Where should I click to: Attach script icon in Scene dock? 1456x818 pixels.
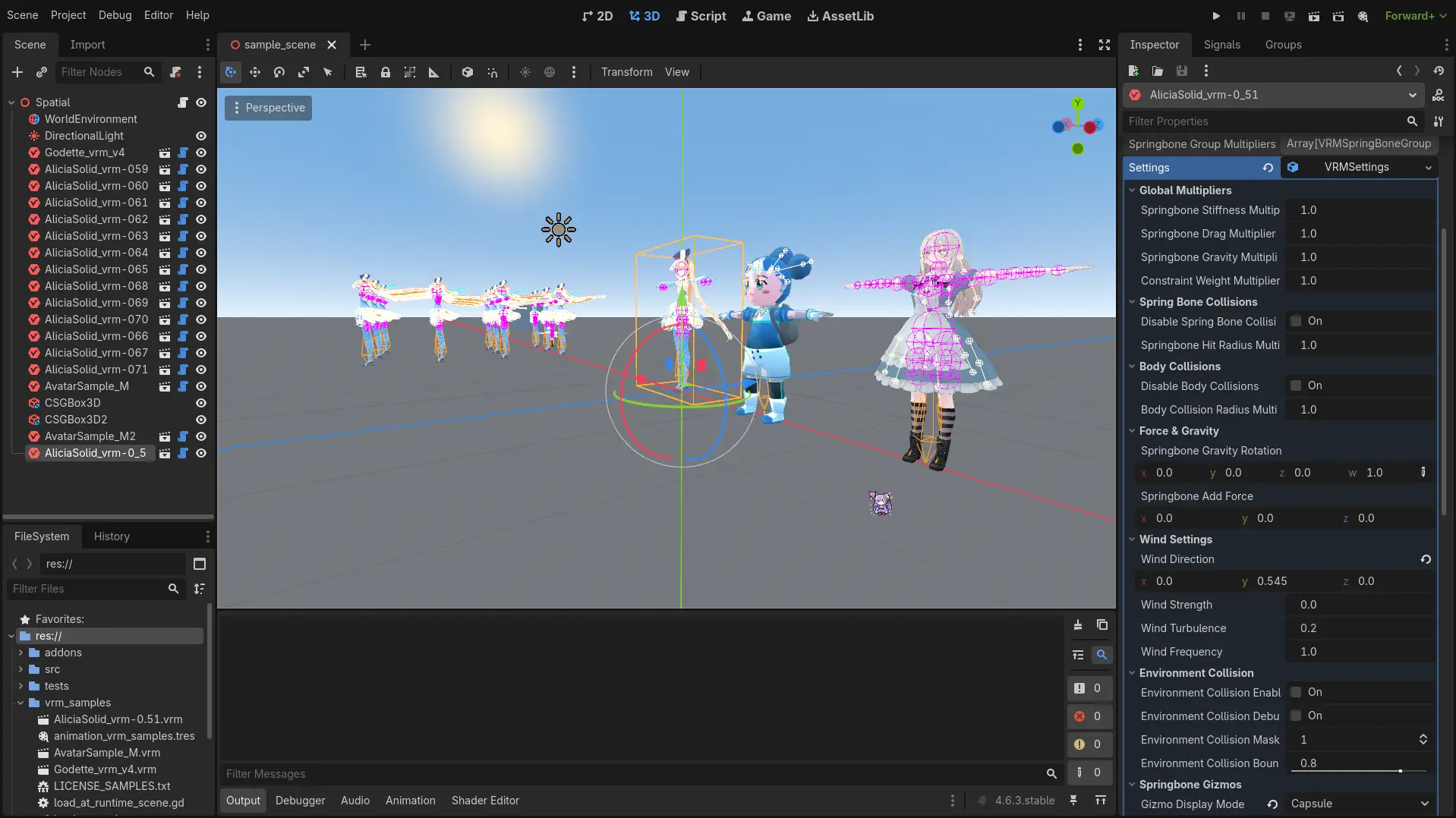tap(175, 72)
